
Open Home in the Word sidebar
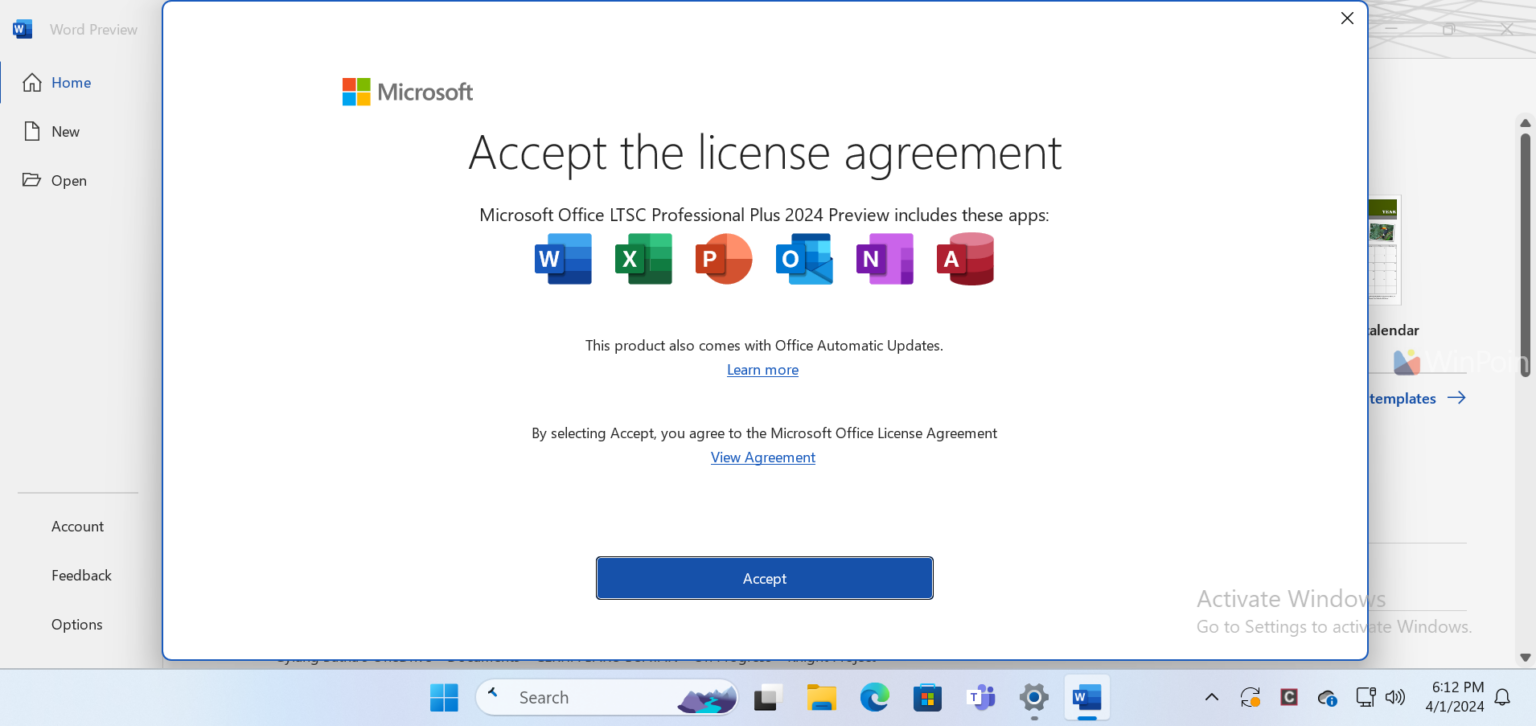point(70,82)
